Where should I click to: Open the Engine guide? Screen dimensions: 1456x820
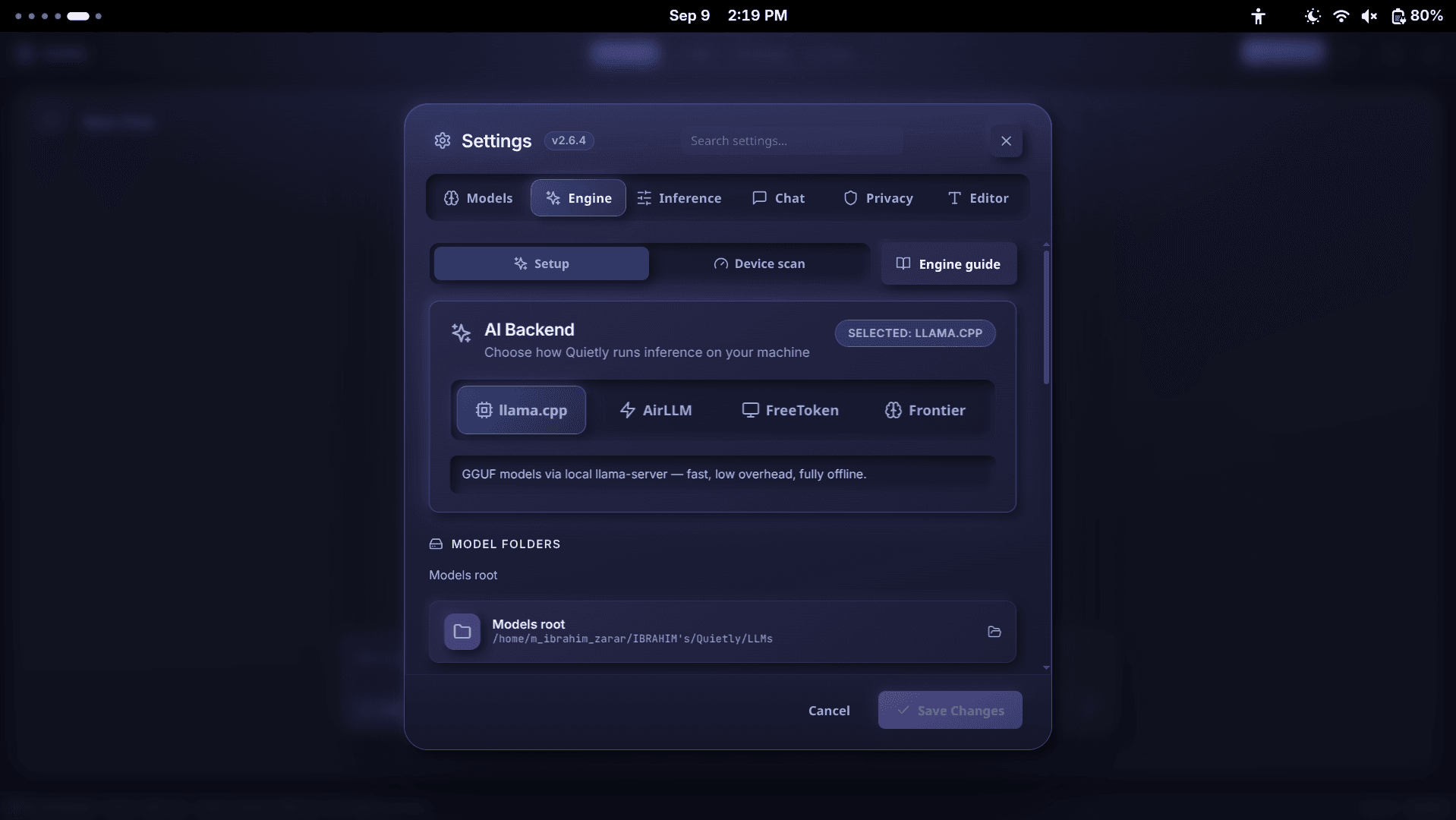tap(949, 263)
